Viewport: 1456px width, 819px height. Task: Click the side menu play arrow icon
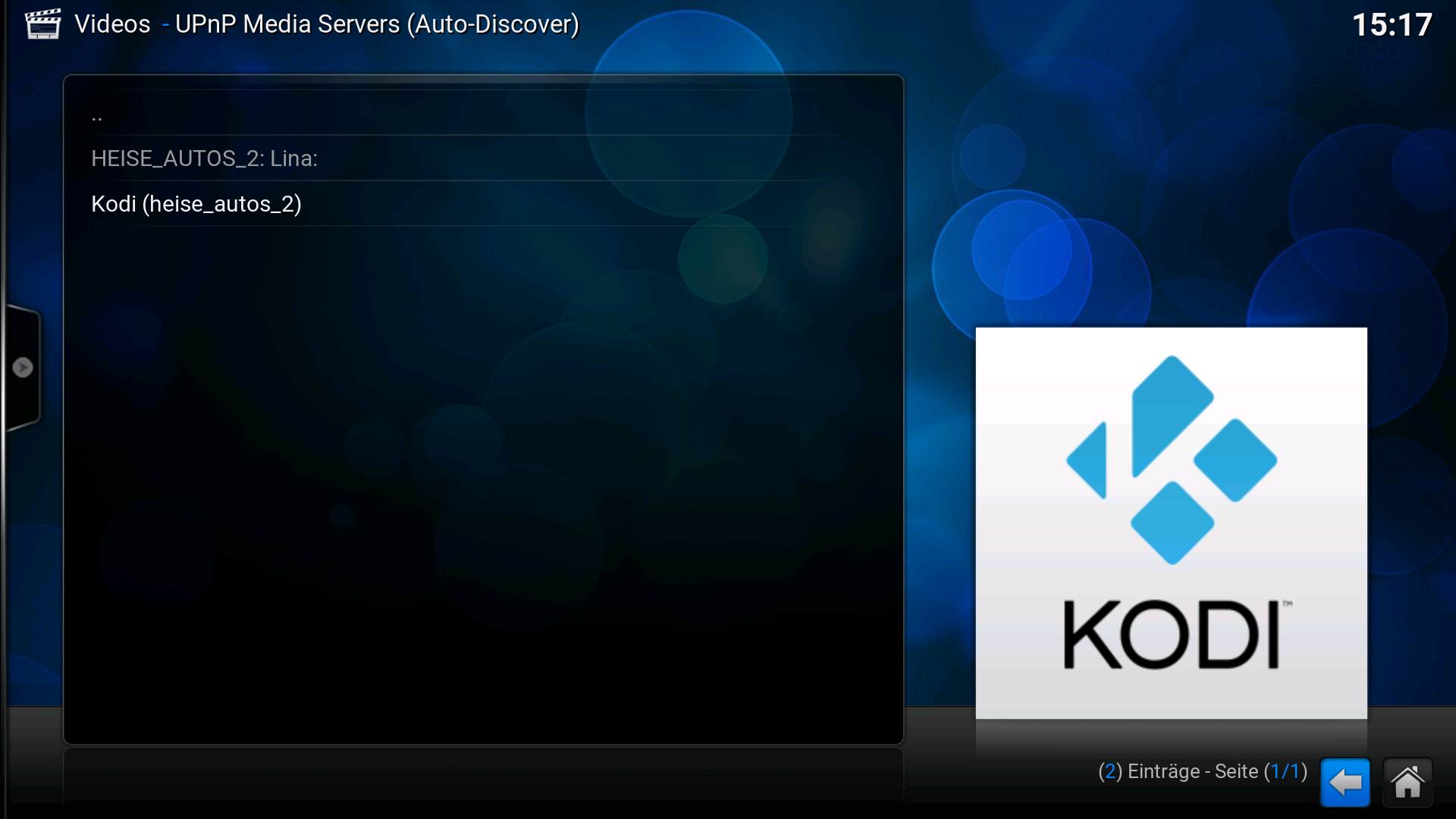pyautogui.click(x=23, y=368)
